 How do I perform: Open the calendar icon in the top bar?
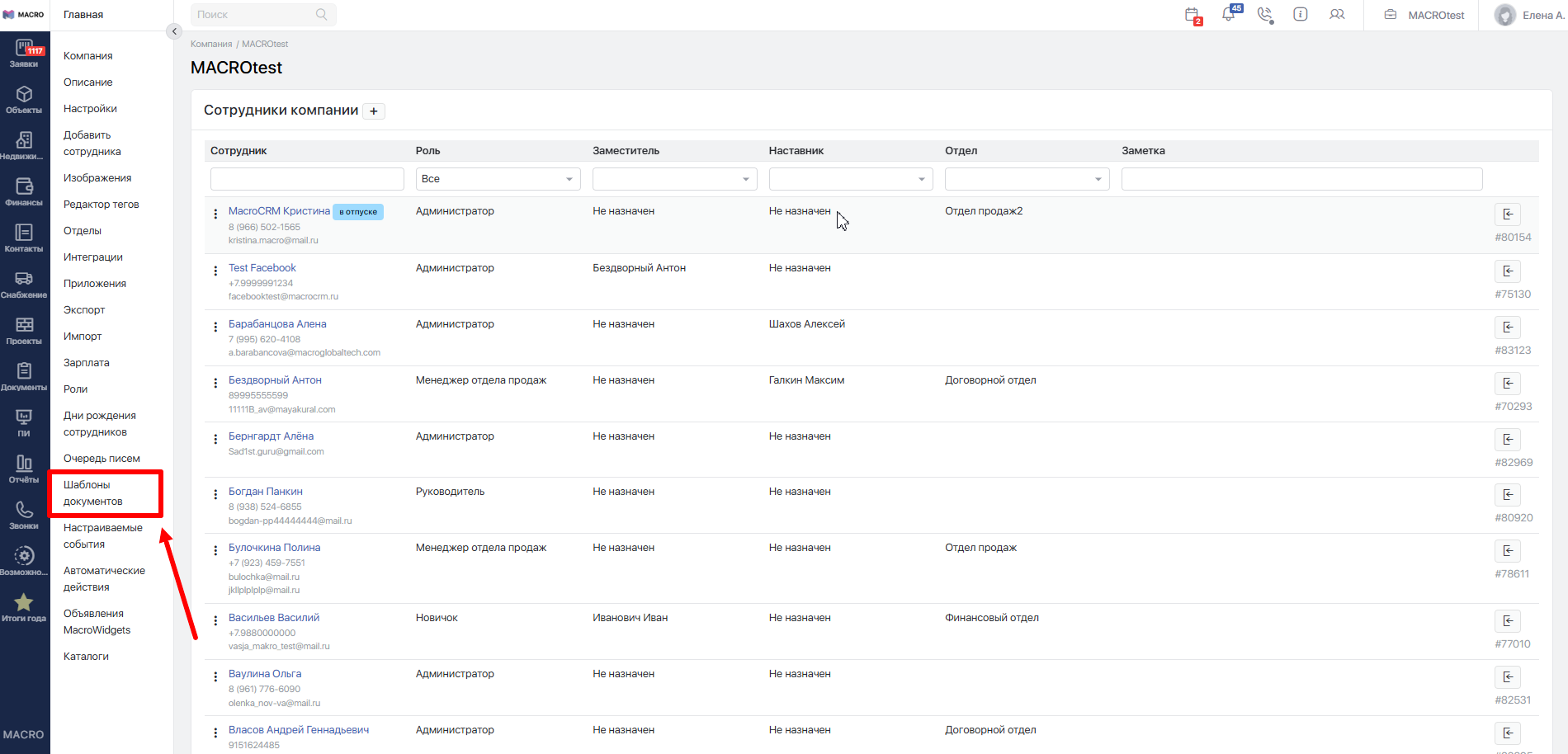click(x=1192, y=15)
